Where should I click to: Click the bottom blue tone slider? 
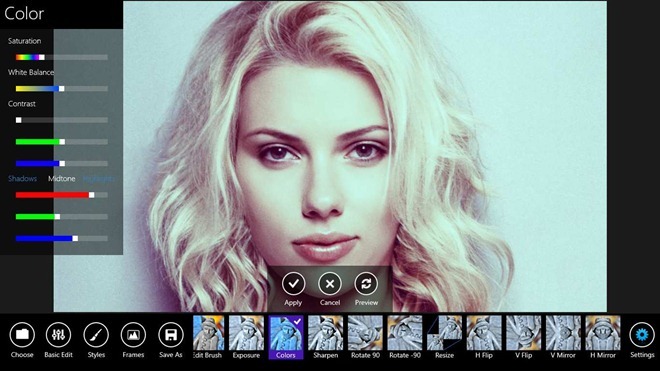pos(61,238)
